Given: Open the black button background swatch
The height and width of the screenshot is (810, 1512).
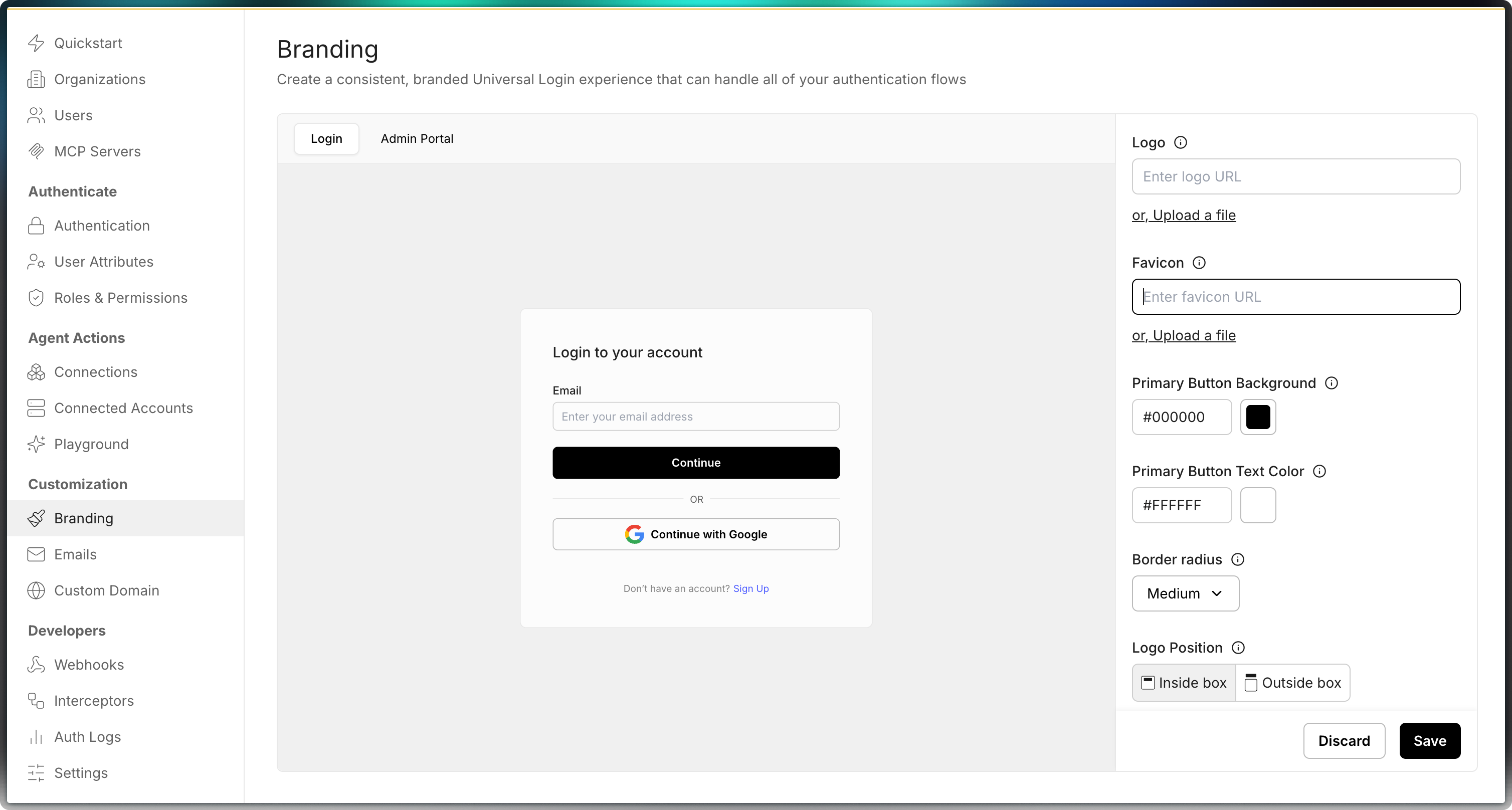Looking at the screenshot, I should [1258, 418].
